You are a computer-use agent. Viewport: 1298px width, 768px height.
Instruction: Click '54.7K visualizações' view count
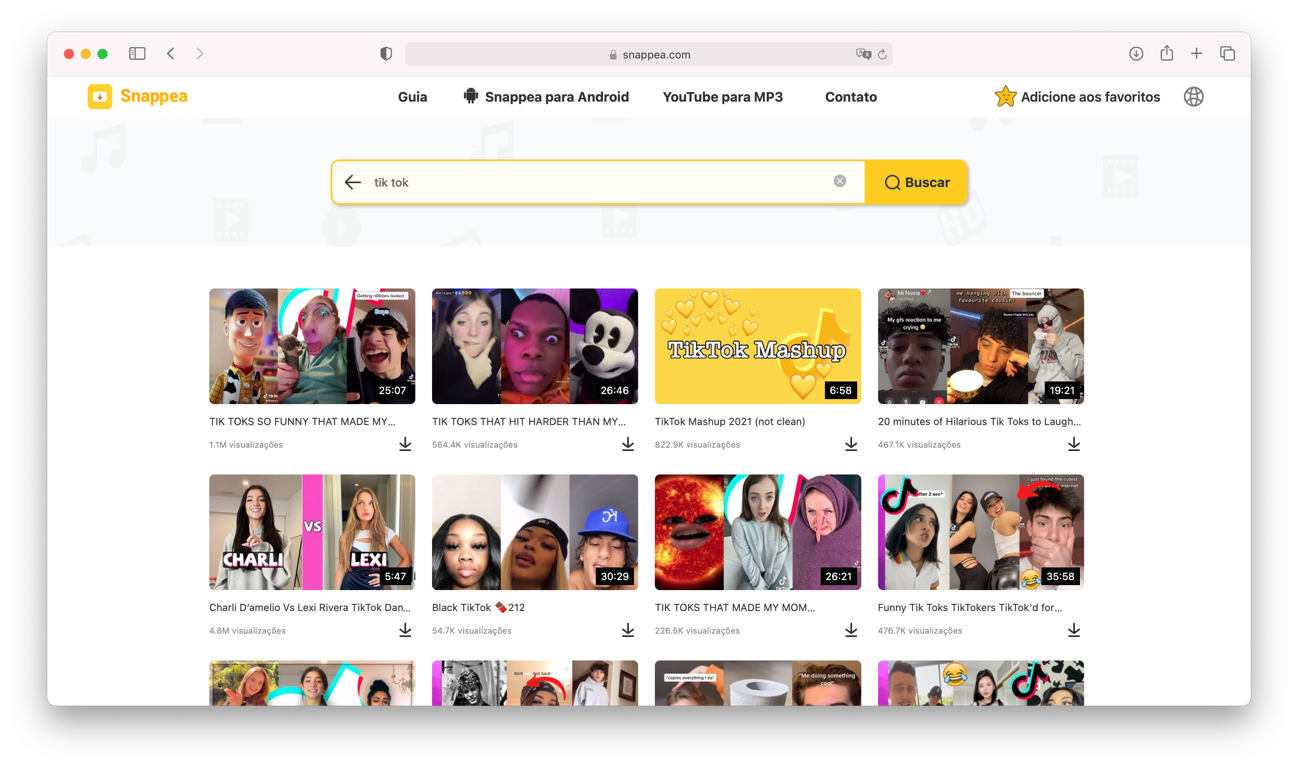pos(472,631)
